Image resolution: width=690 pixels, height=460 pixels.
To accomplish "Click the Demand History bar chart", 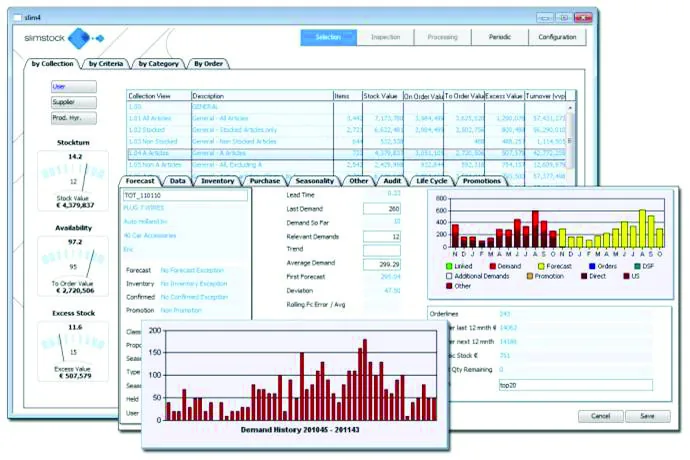I will click(300, 375).
